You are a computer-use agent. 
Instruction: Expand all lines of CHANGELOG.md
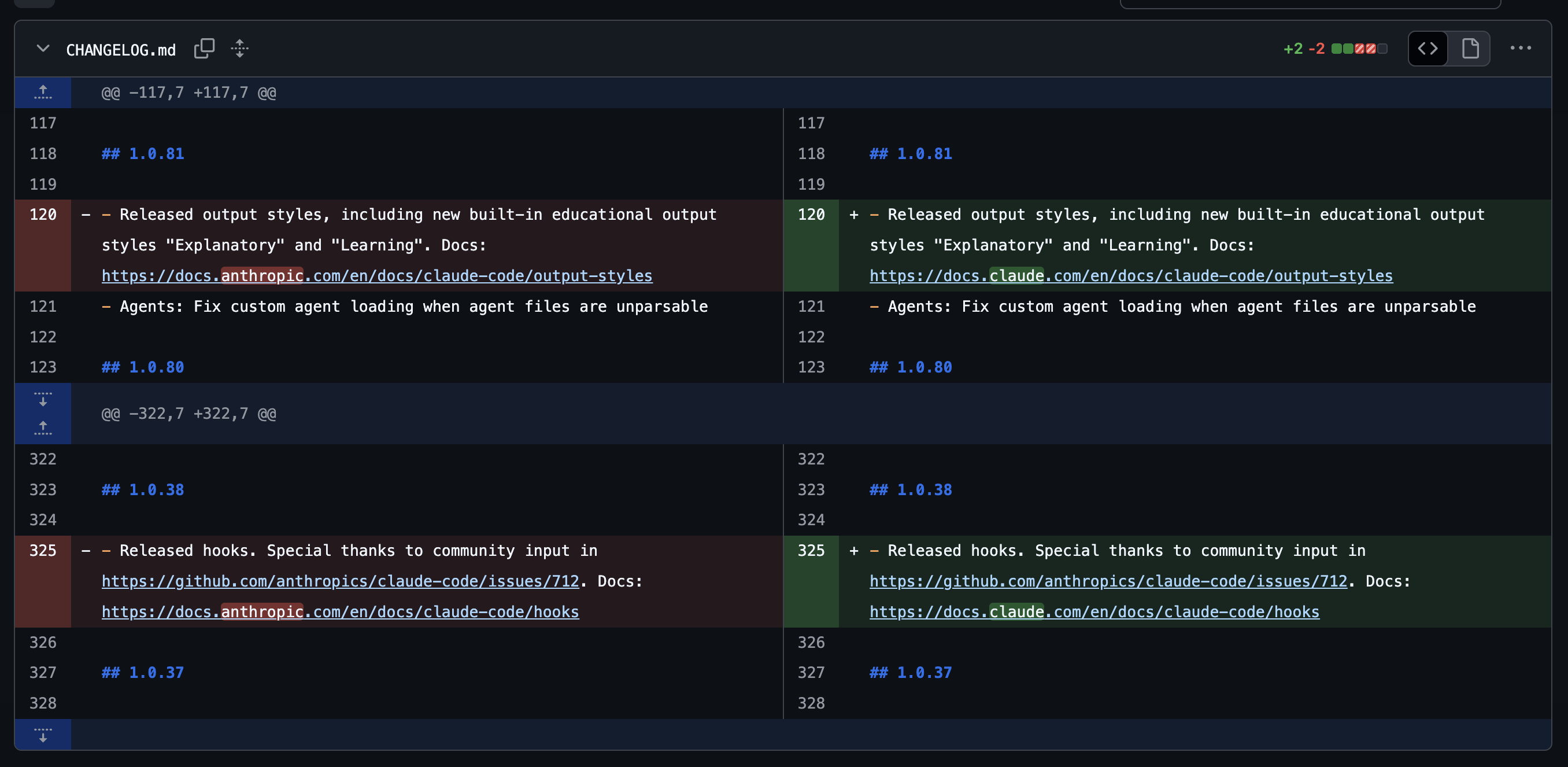coord(240,49)
